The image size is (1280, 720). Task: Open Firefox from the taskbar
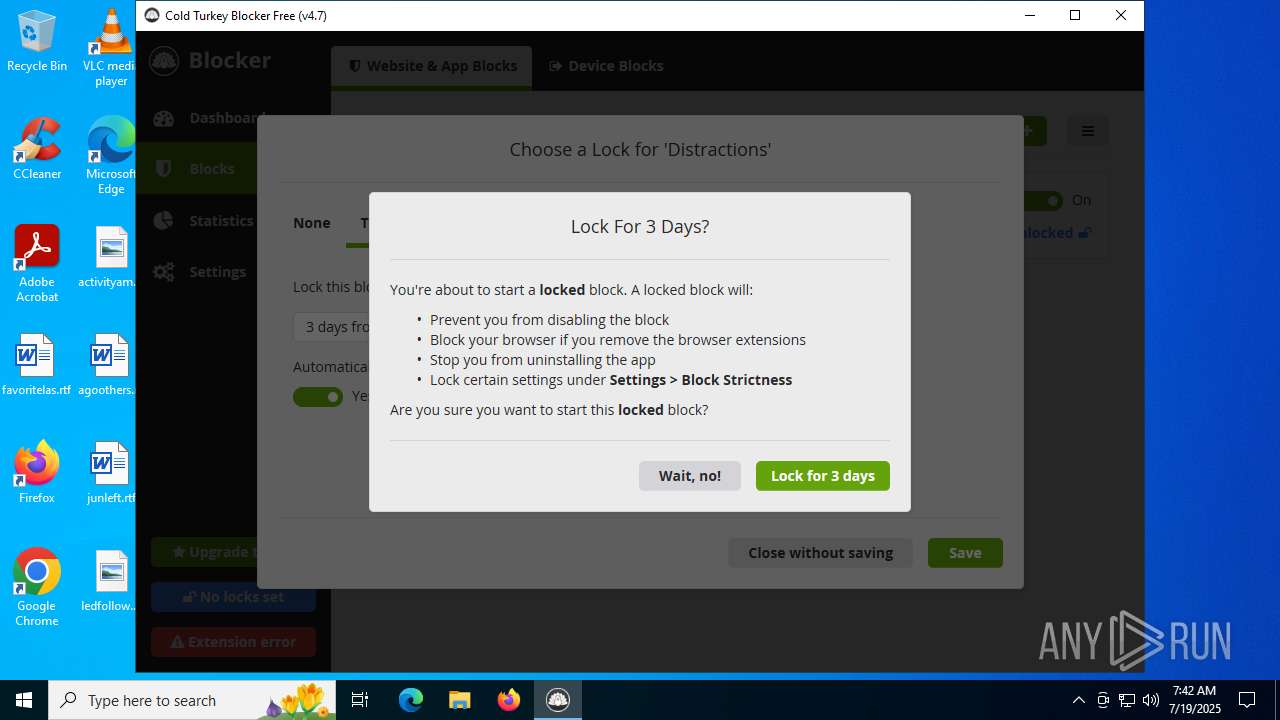509,700
